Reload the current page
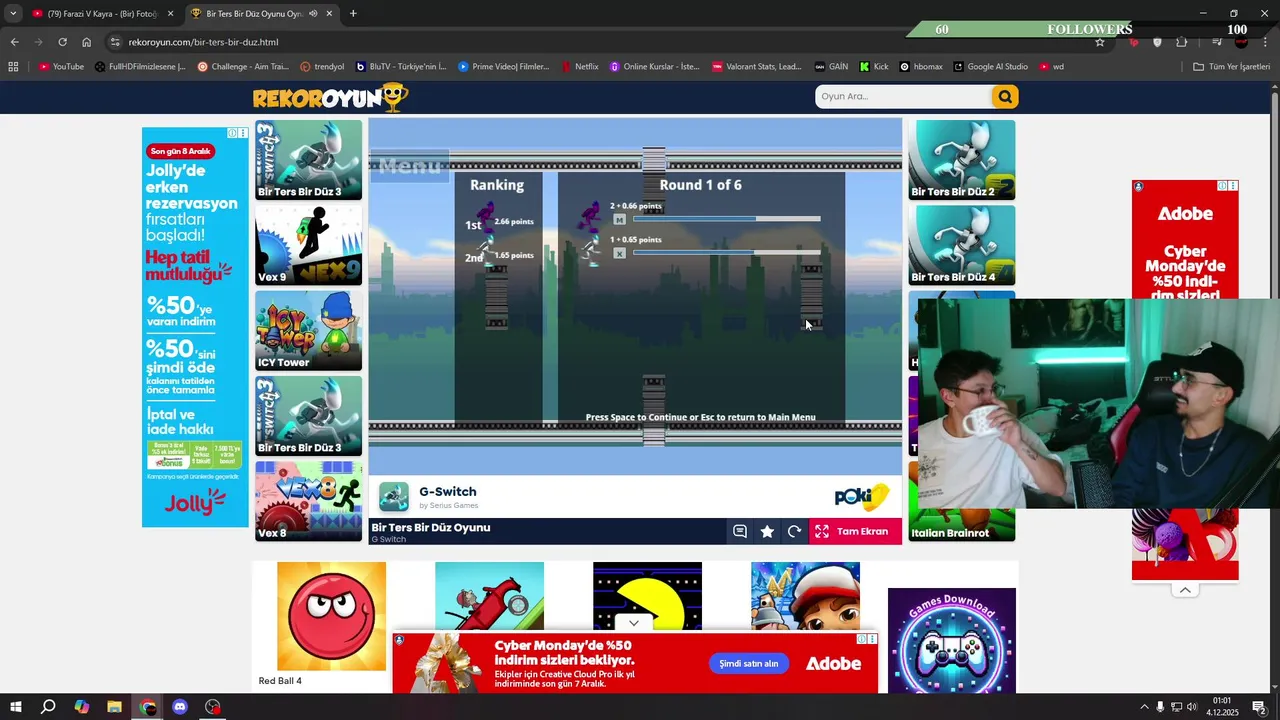This screenshot has height=720, width=1280. pyautogui.click(x=62, y=42)
